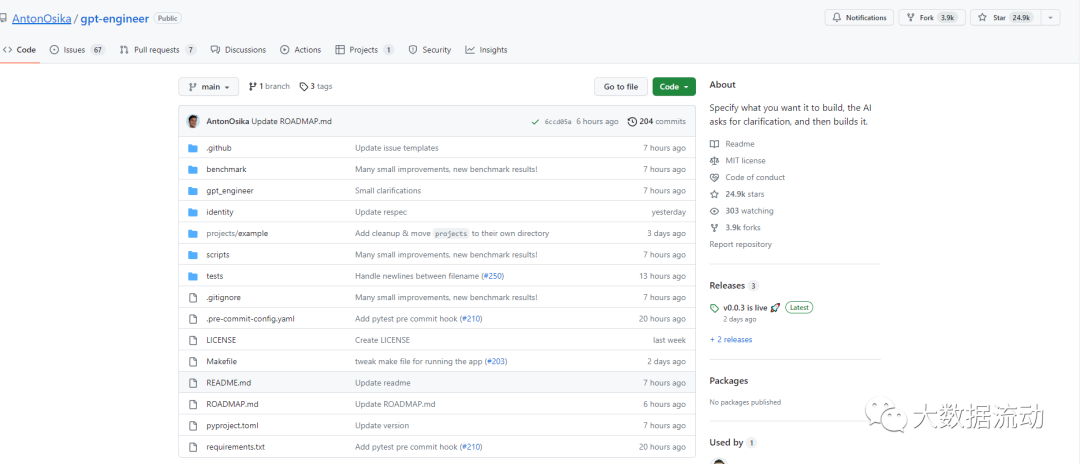Click the requirements.txt file icon

click(x=193, y=447)
